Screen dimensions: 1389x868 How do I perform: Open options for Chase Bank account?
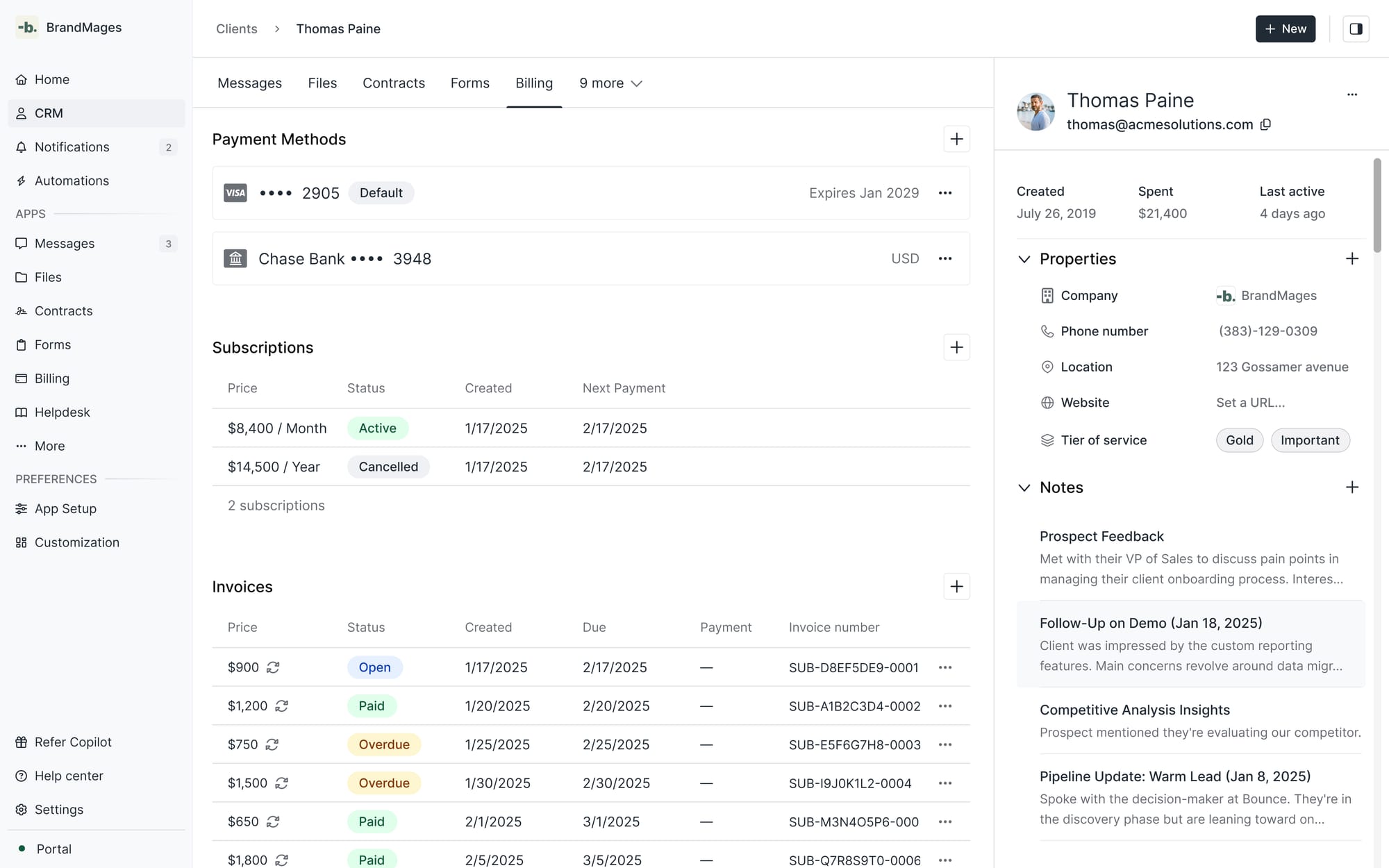tap(945, 258)
